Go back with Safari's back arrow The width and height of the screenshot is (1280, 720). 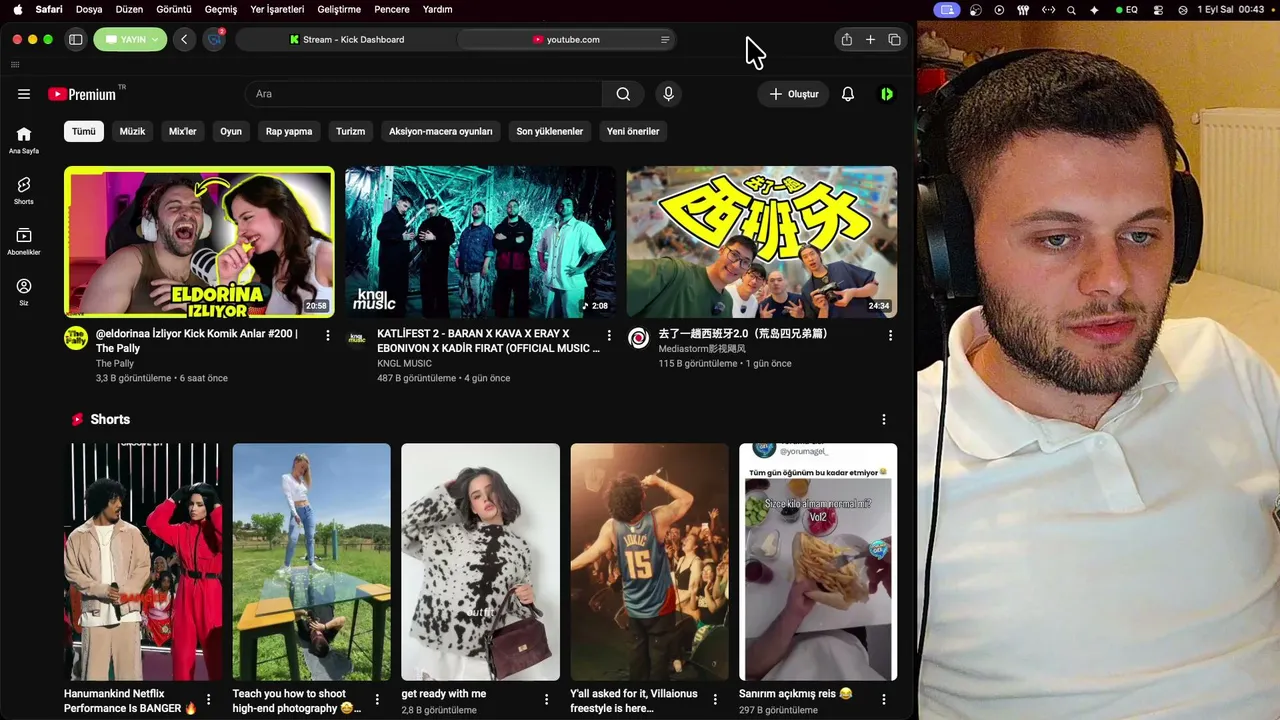pyautogui.click(x=184, y=40)
